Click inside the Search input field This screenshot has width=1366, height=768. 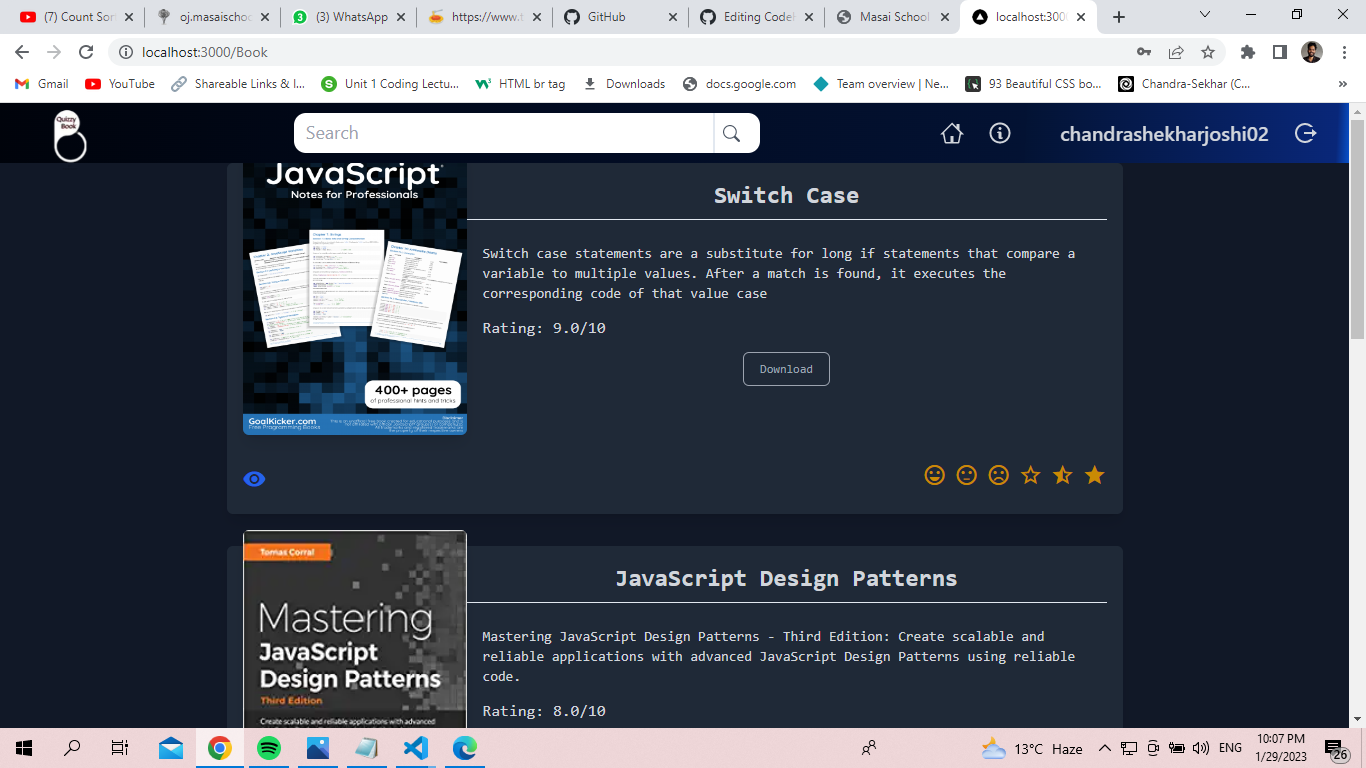[x=500, y=132]
